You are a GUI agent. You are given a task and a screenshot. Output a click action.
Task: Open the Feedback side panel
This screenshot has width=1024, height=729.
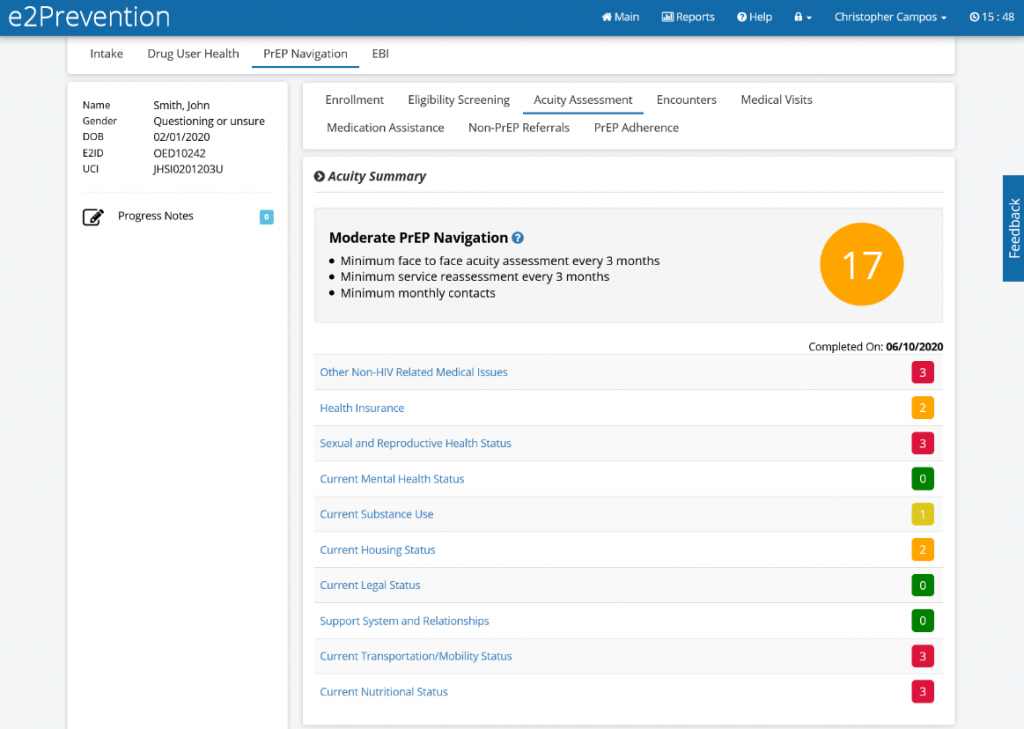1013,228
